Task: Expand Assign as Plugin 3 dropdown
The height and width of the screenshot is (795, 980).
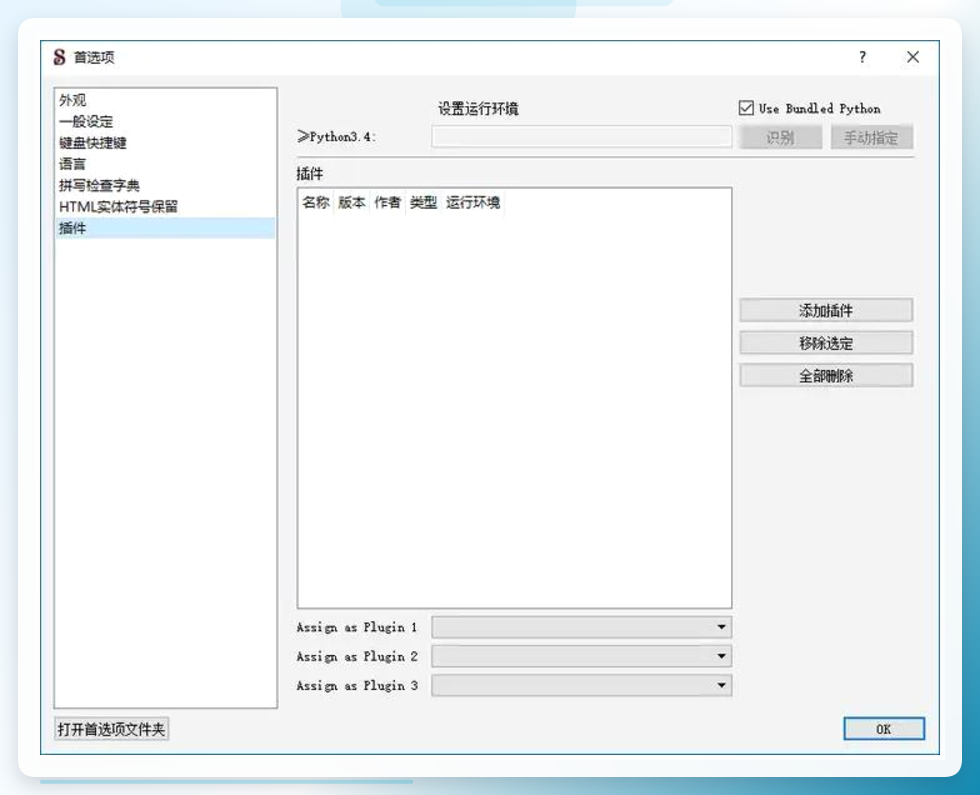Action: tap(581, 686)
